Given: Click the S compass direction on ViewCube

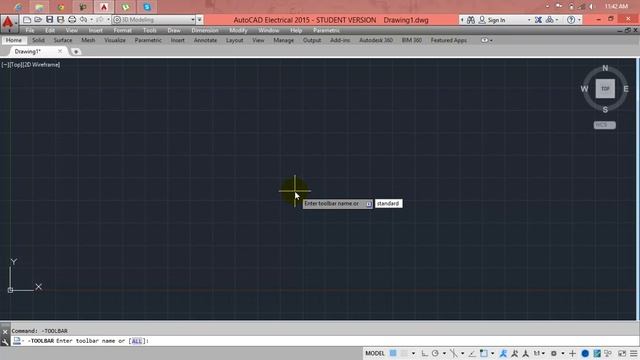Looking at the screenshot, I should pos(605,109).
